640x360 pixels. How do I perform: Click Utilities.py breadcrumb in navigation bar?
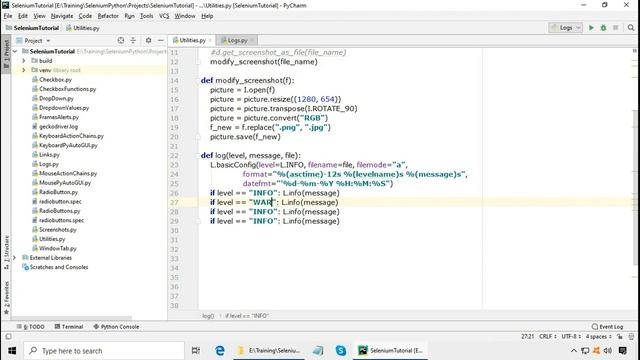point(83,28)
